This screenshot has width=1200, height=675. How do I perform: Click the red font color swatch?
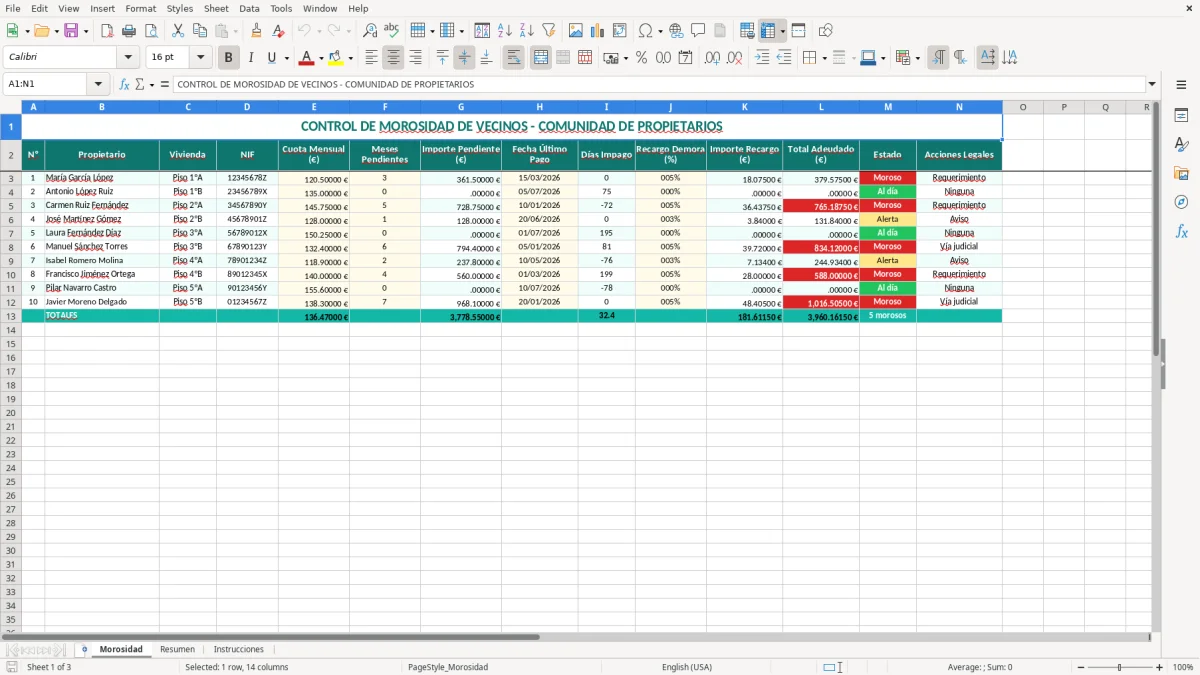[x=306, y=58]
